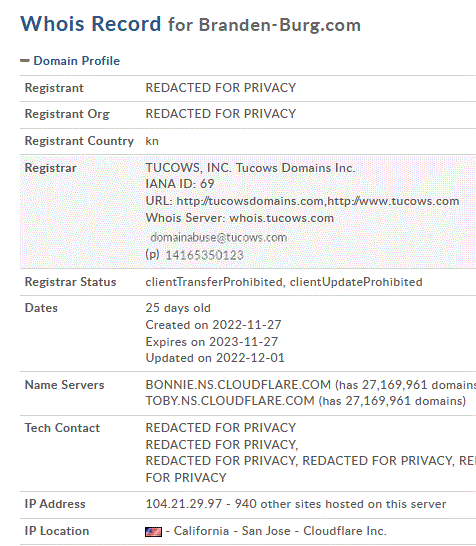The image size is (476, 546).
Task: Click the Expires on 2023-11-27 date
Action: (212, 342)
